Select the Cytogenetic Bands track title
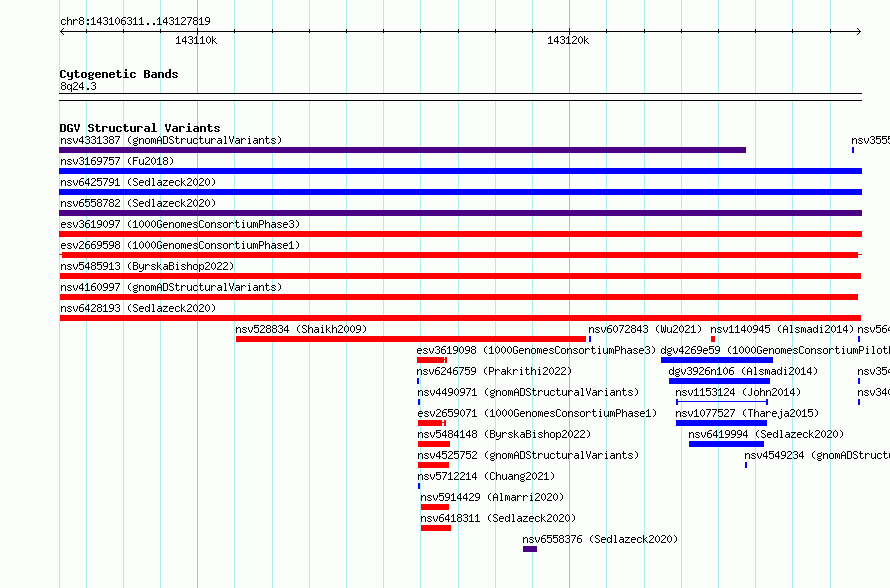 (x=119, y=74)
